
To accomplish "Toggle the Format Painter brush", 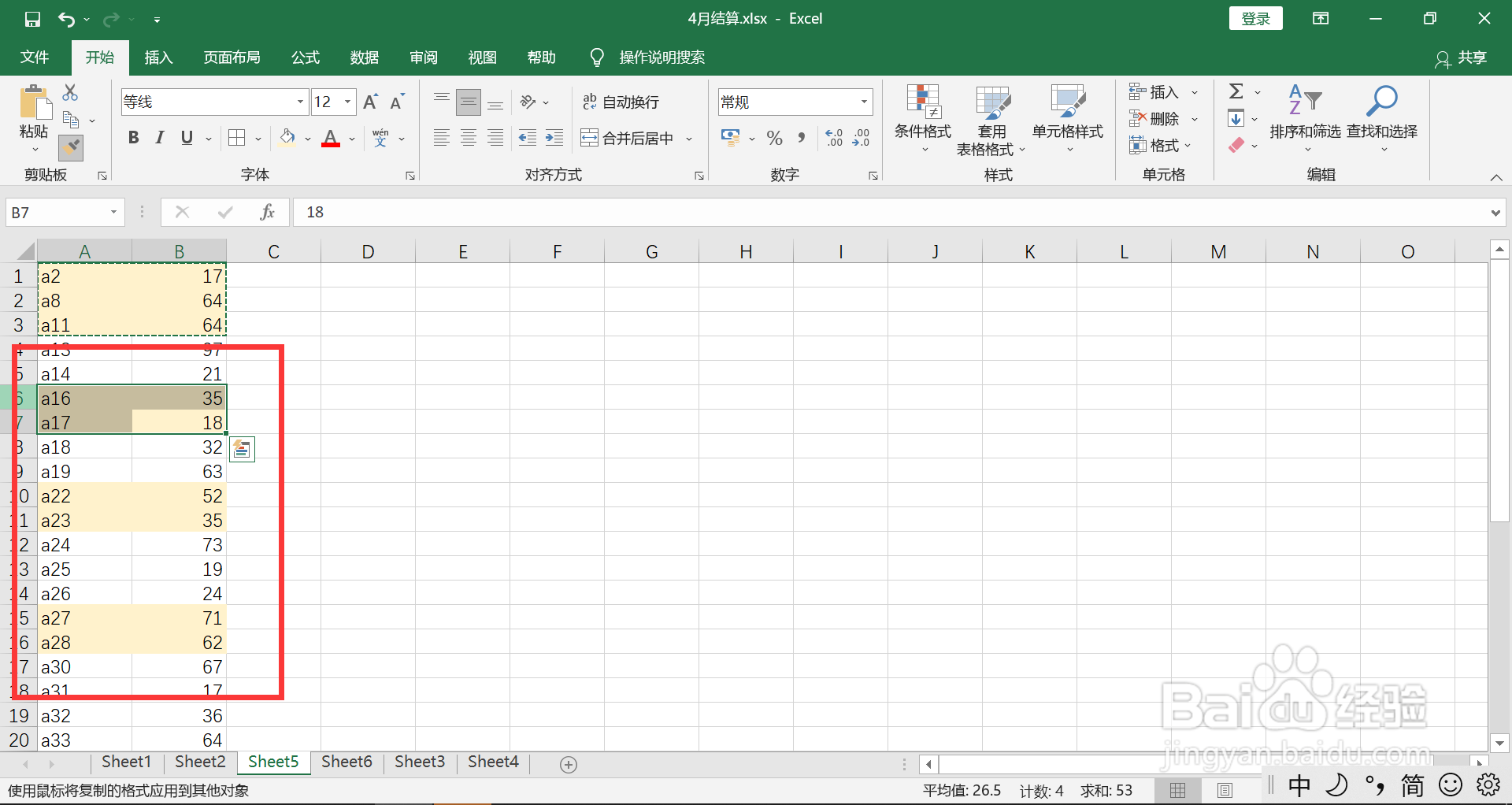I will point(71,147).
